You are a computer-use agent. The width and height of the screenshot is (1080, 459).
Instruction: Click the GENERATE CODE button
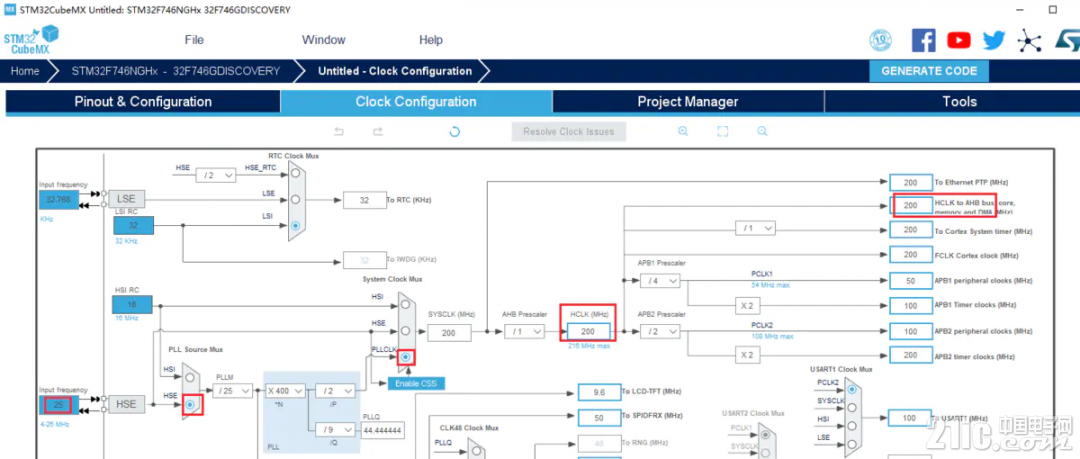(928, 71)
